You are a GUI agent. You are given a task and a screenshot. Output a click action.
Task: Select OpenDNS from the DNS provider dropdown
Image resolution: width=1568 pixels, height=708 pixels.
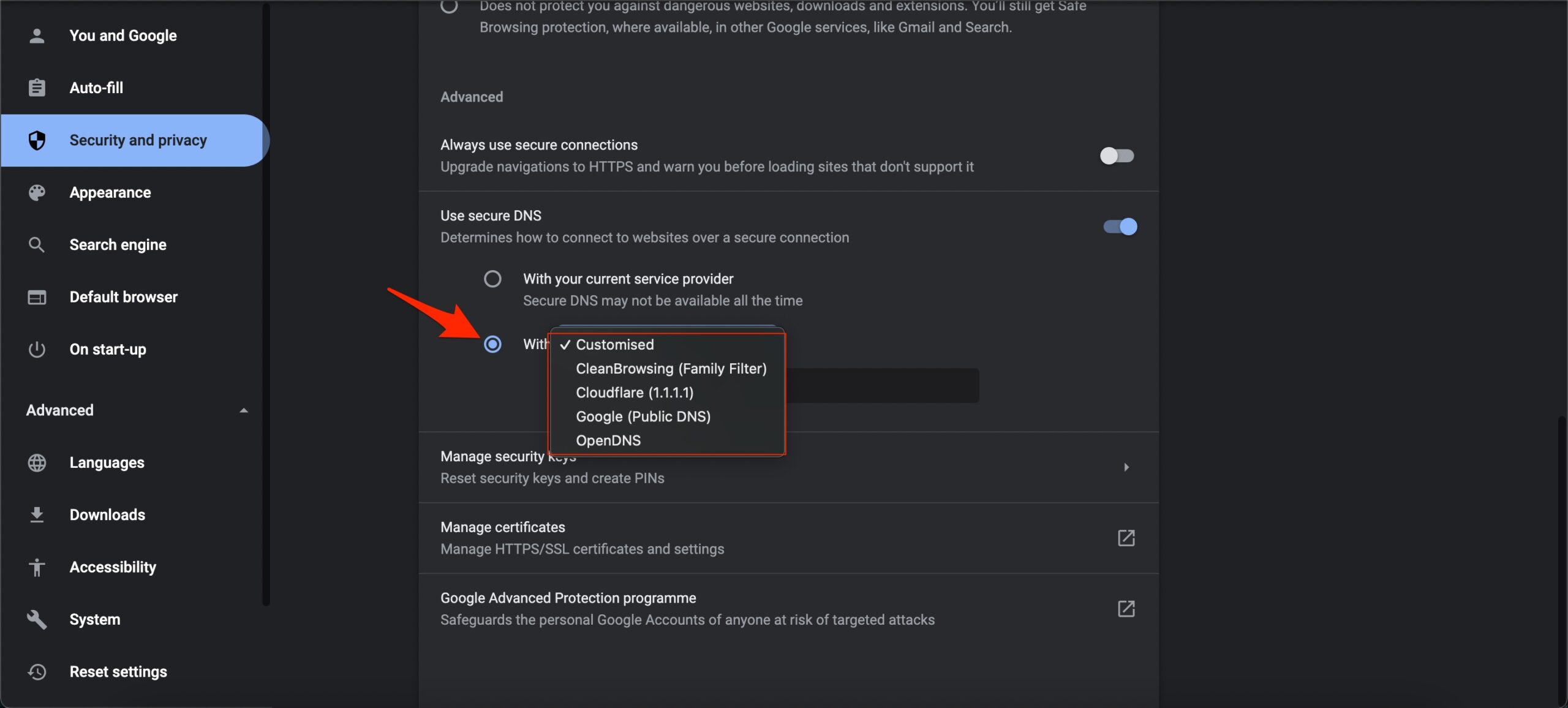pos(610,441)
